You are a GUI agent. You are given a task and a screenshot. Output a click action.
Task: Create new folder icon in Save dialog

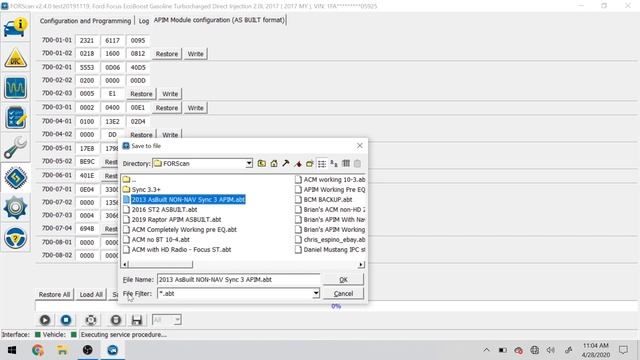pyautogui.click(x=310, y=164)
